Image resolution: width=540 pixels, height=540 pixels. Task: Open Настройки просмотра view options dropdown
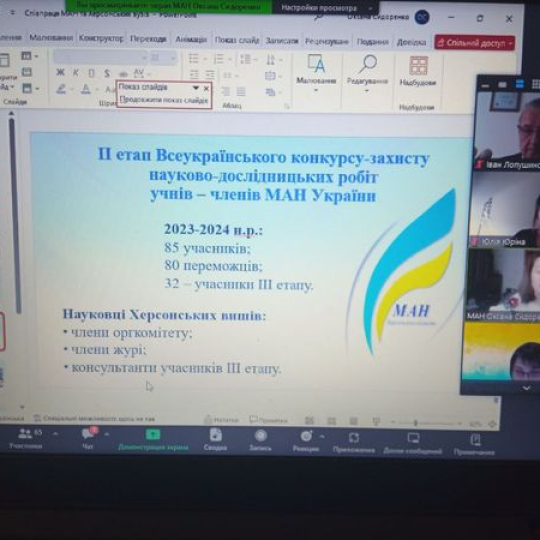point(325,8)
